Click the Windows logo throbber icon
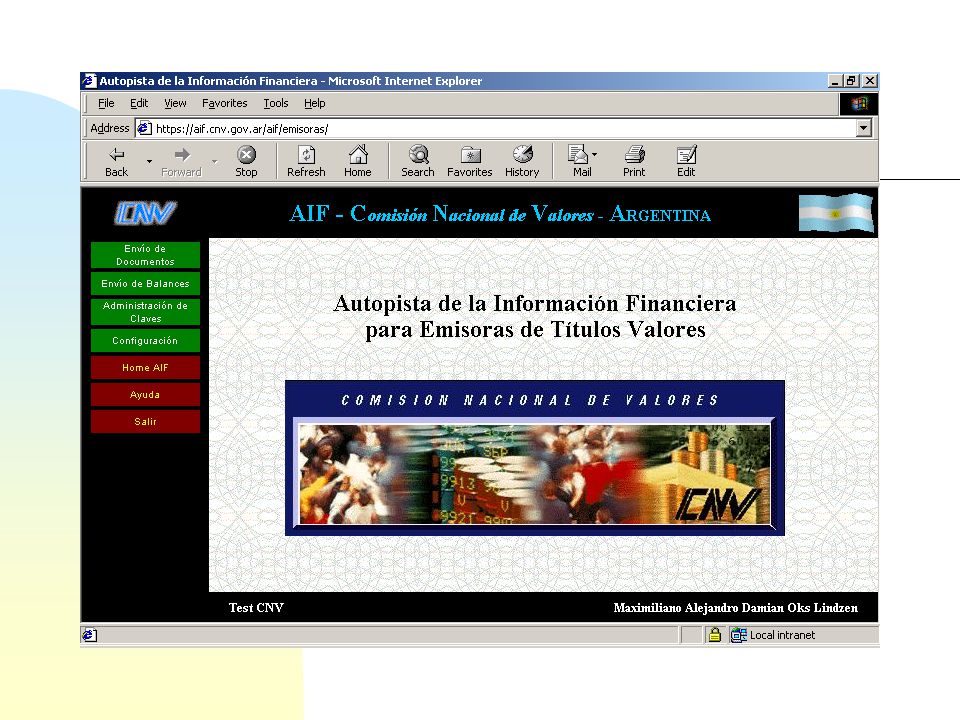Screen dimensions: 960x720 pyautogui.click(x=858, y=103)
